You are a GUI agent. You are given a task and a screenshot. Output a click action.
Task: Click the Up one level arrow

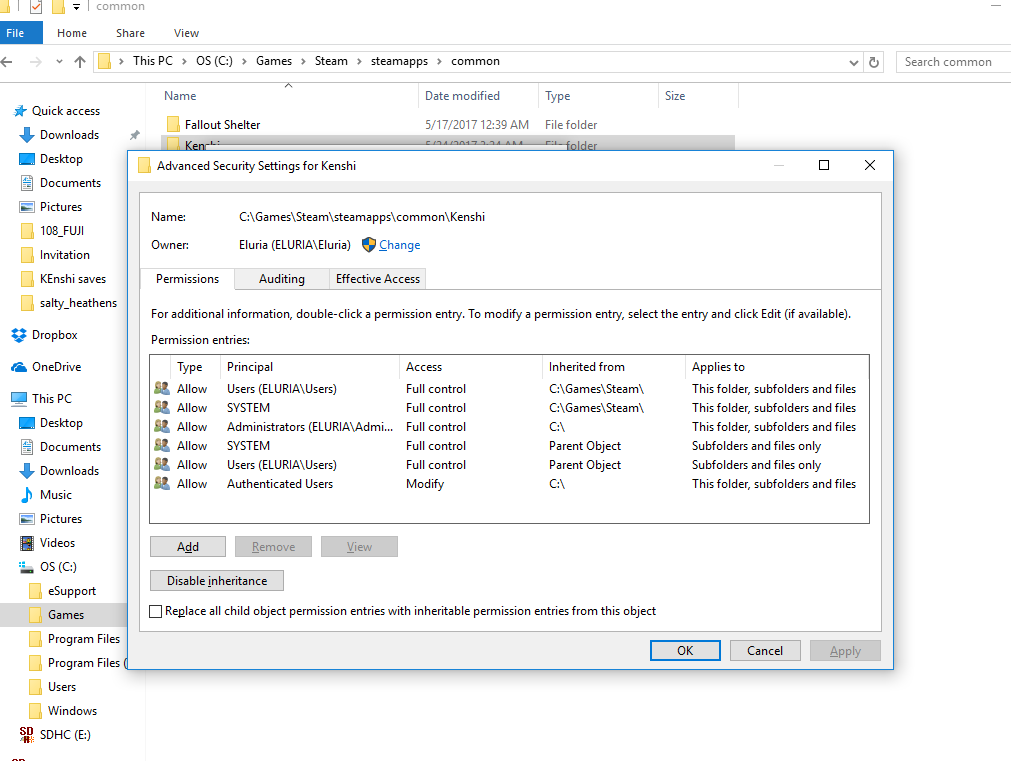click(80, 62)
